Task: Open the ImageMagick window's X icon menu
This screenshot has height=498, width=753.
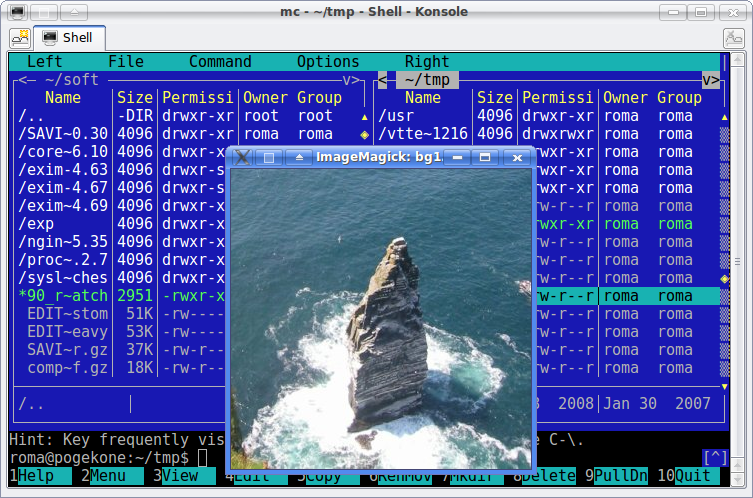Action: [242, 157]
